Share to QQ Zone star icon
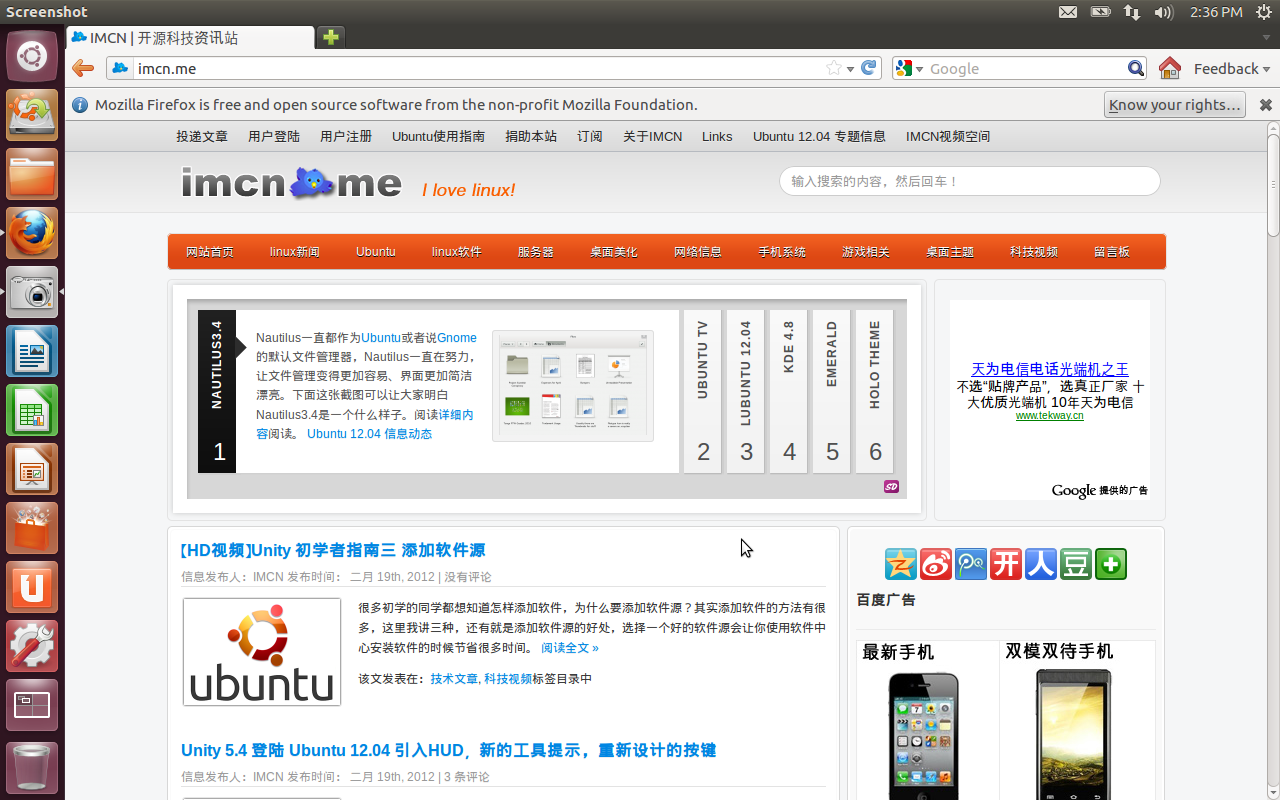The height and width of the screenshot is (800, 1280). tap(901, 564)
